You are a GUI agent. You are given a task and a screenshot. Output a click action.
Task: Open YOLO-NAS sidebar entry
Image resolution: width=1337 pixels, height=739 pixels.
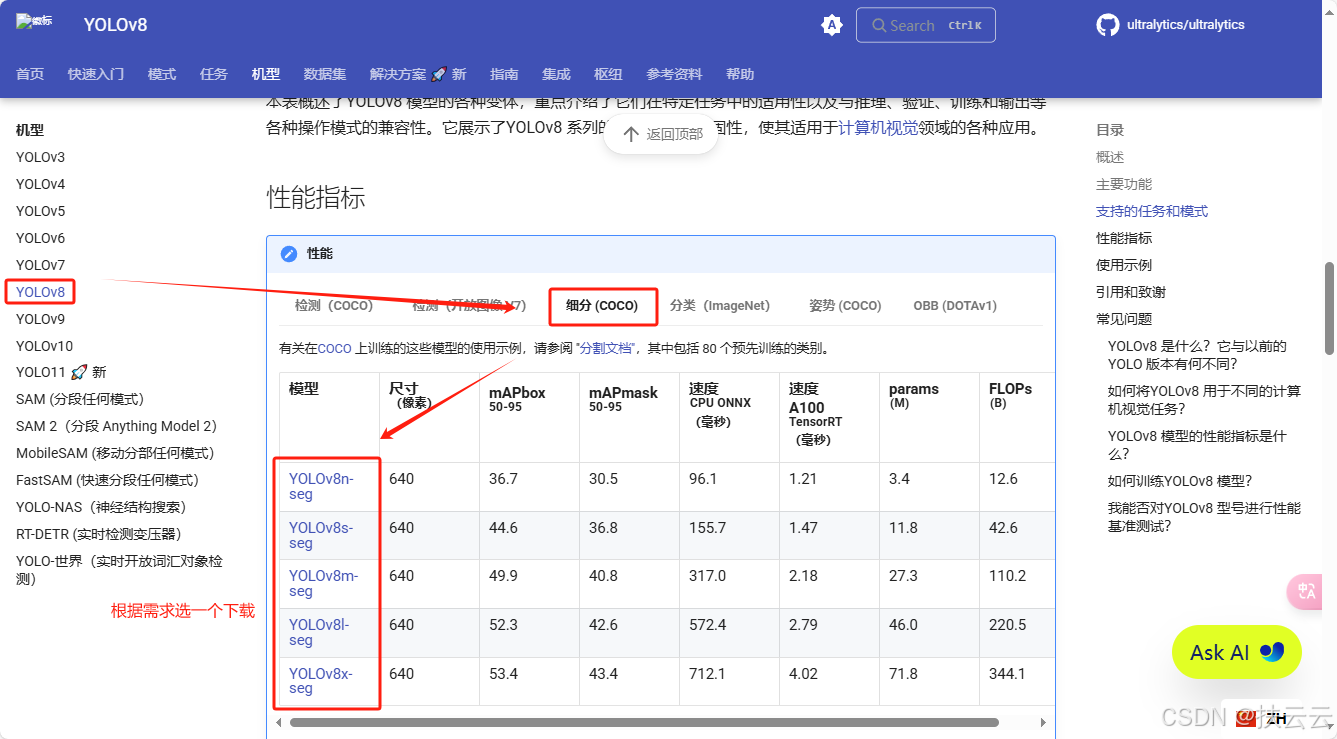(x=101, y=507)
